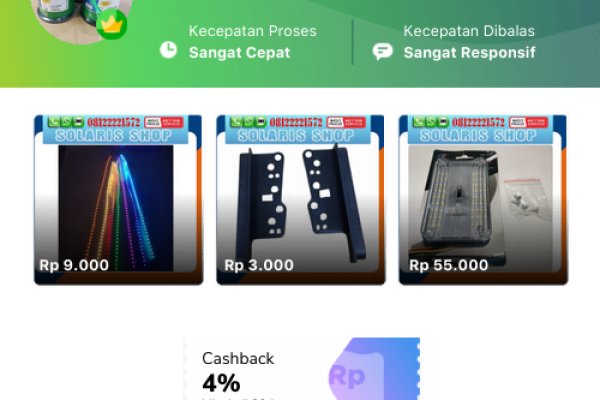600x400 pixels.
Task: Click the purple Rp coupon icon
Action: (347, 376)
